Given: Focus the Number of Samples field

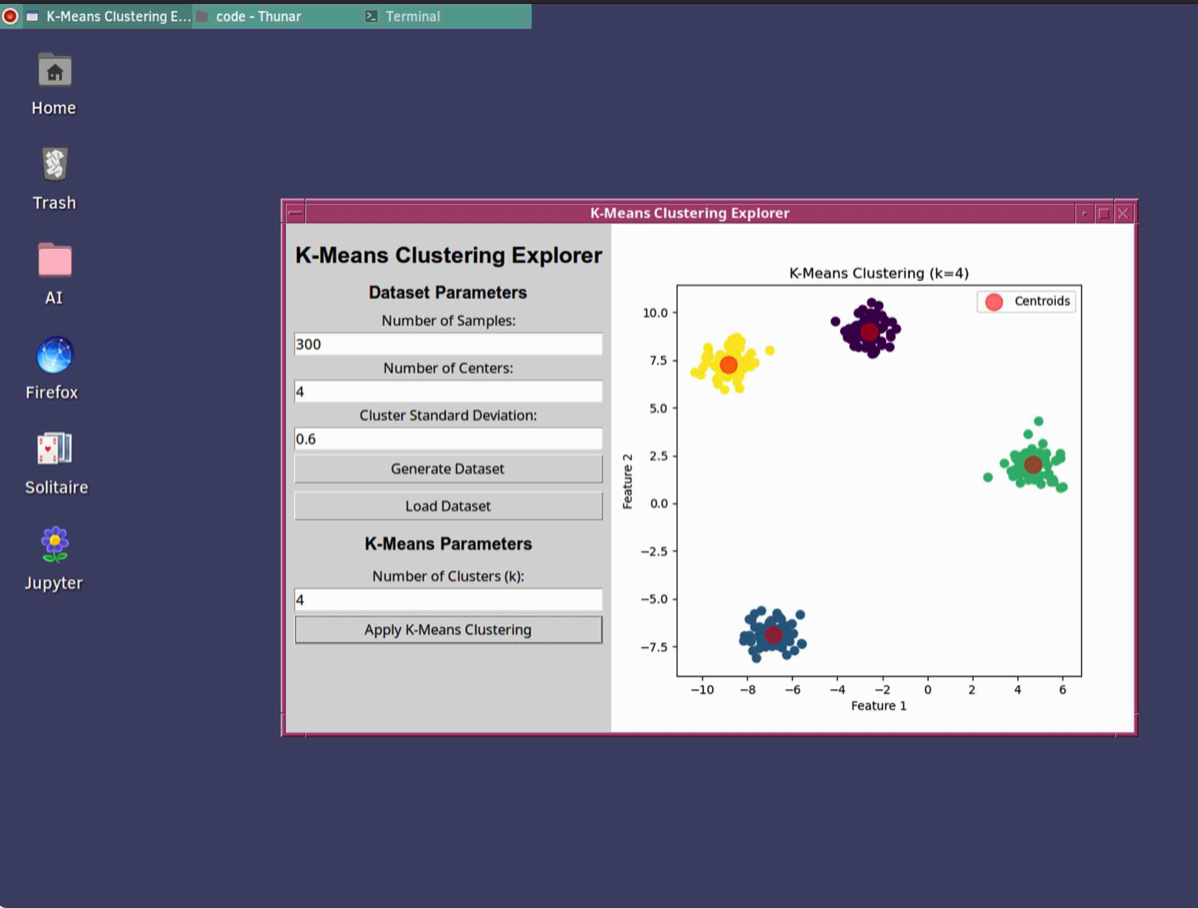Looking at the screenshot, I should [448, 344].
